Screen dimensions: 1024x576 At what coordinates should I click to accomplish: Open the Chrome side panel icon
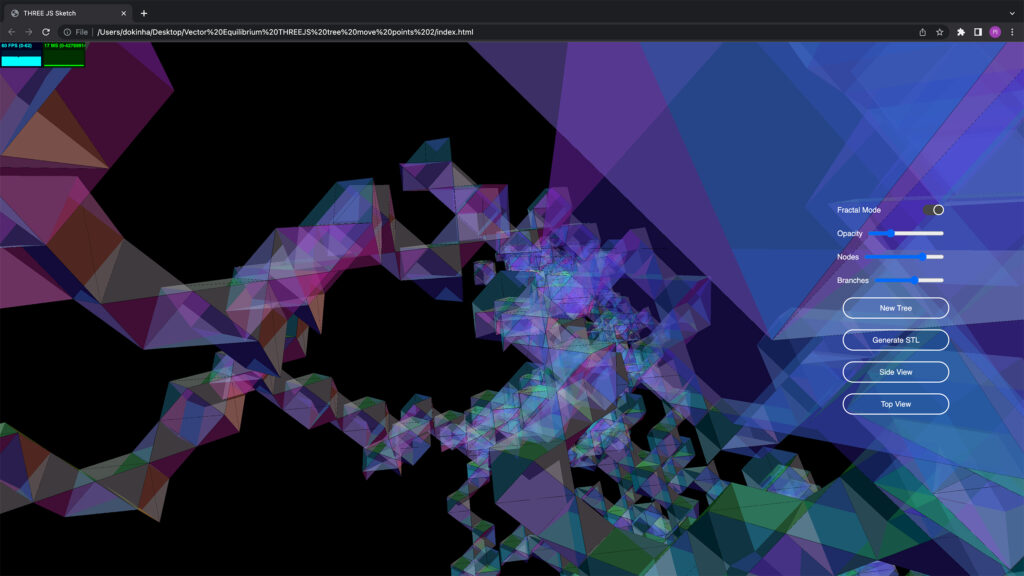[x=979, y=31]
